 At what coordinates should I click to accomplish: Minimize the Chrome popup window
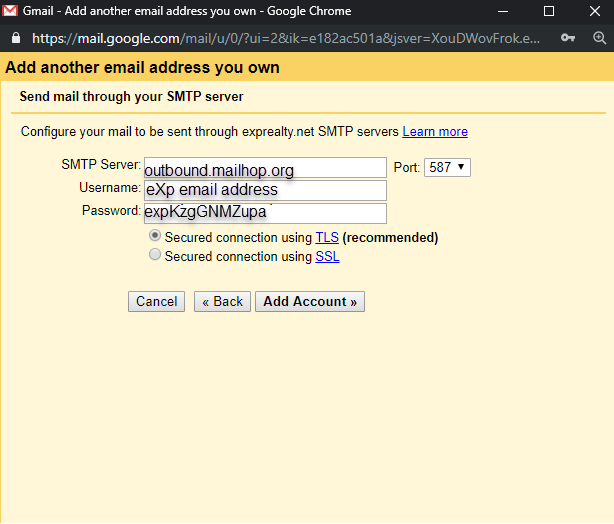(x=503, y=11)
